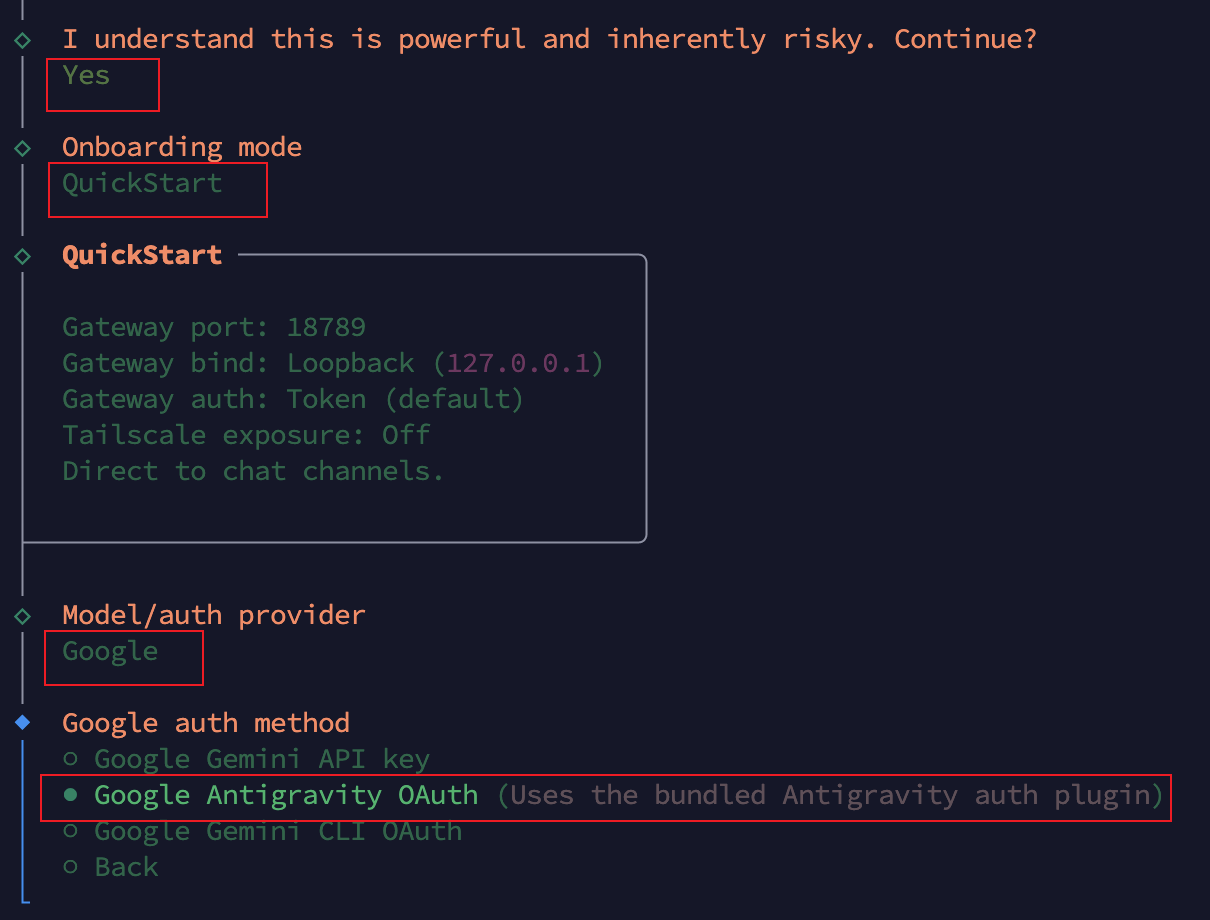Click the diamond marker next to Onboarding mode
This screenshot has height=920, width=1210.
pyautogui.click(x=22, y=148)
